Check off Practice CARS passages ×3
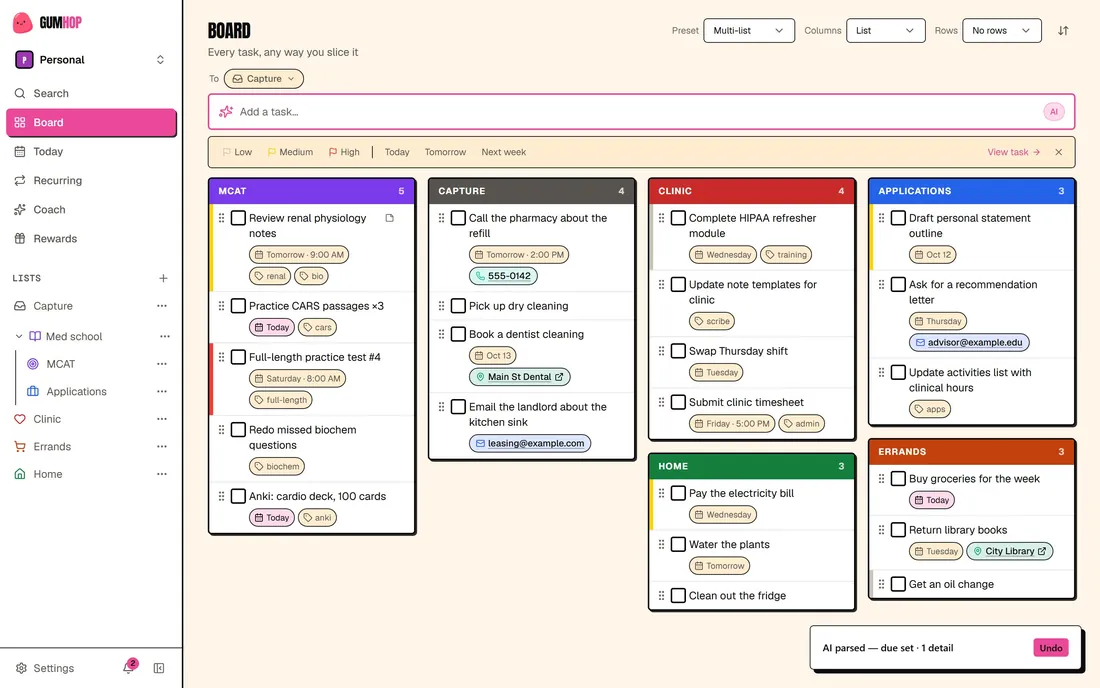Screen dimensions: 1100x688 [x=239, y=306]
